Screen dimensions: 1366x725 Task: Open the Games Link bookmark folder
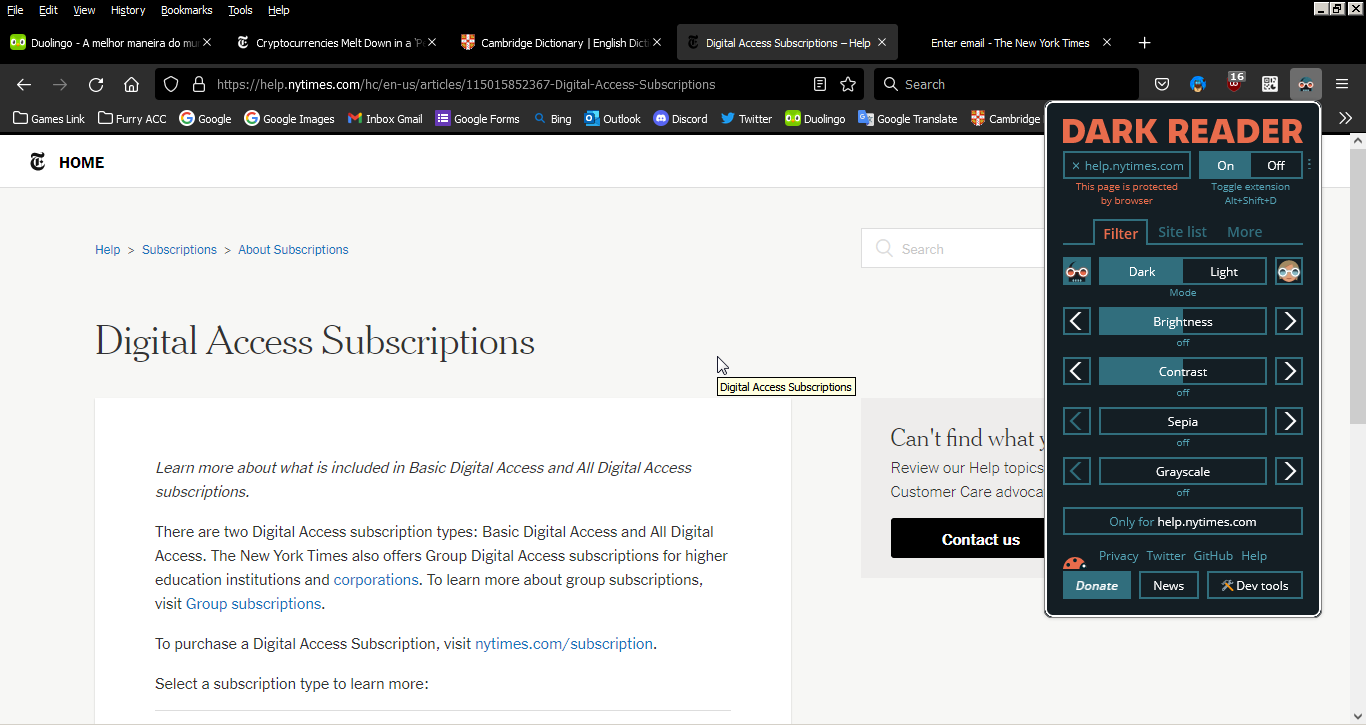[x=49, y=118]
